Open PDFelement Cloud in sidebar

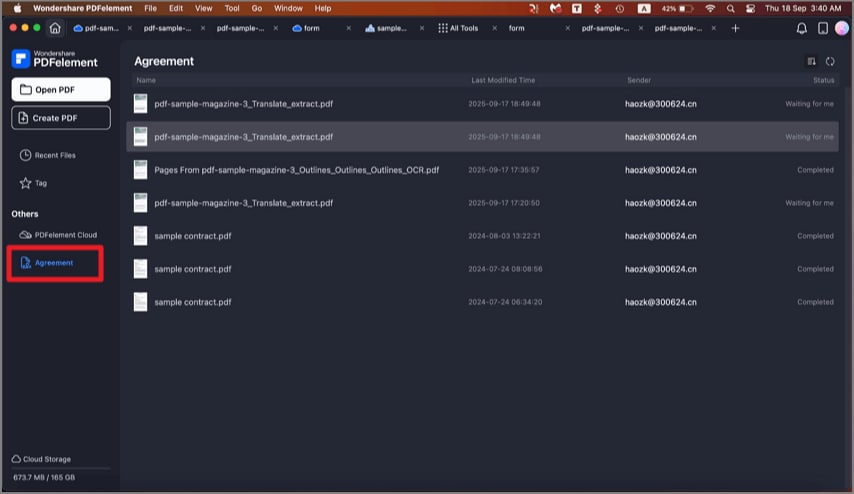point(65,235)
